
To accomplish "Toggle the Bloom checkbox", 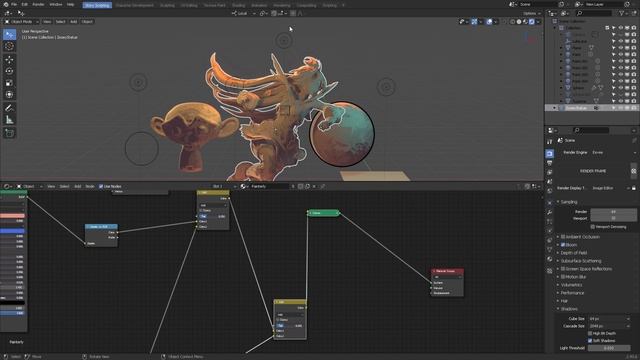I will (x=563, y=244).
